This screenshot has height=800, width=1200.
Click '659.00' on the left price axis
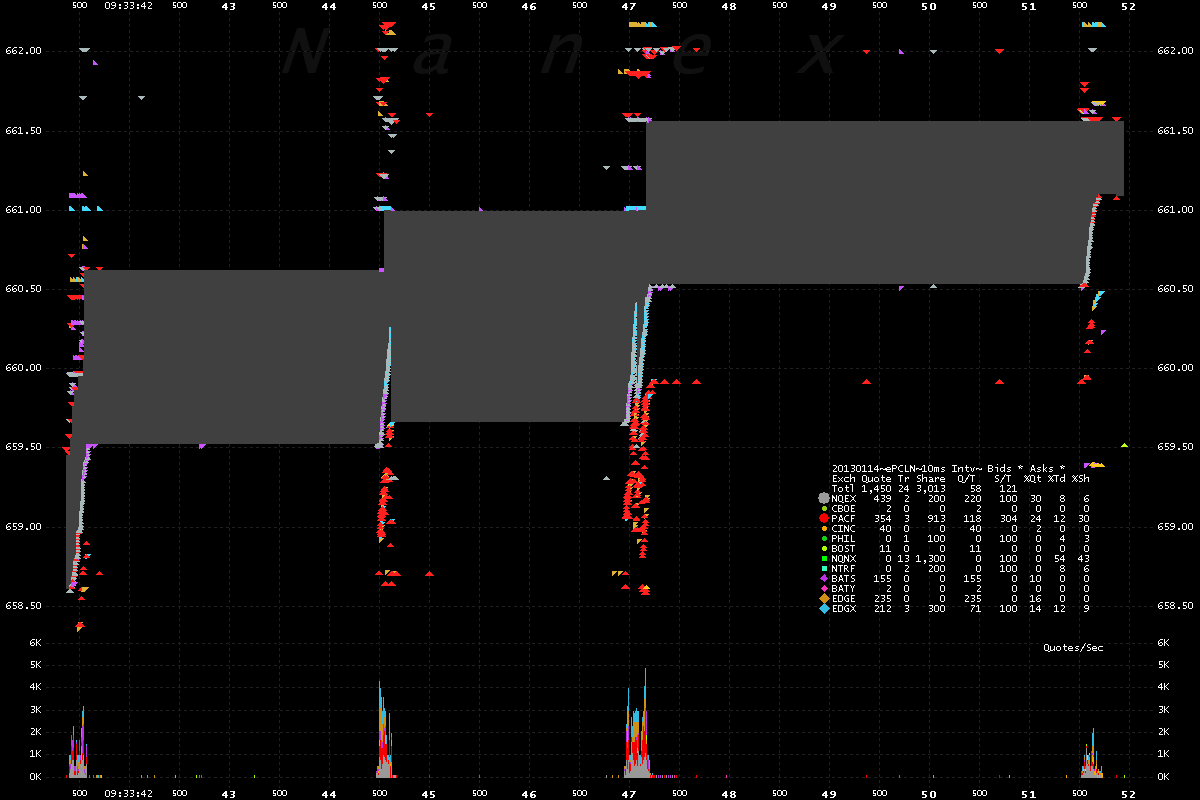pos(24,526)
